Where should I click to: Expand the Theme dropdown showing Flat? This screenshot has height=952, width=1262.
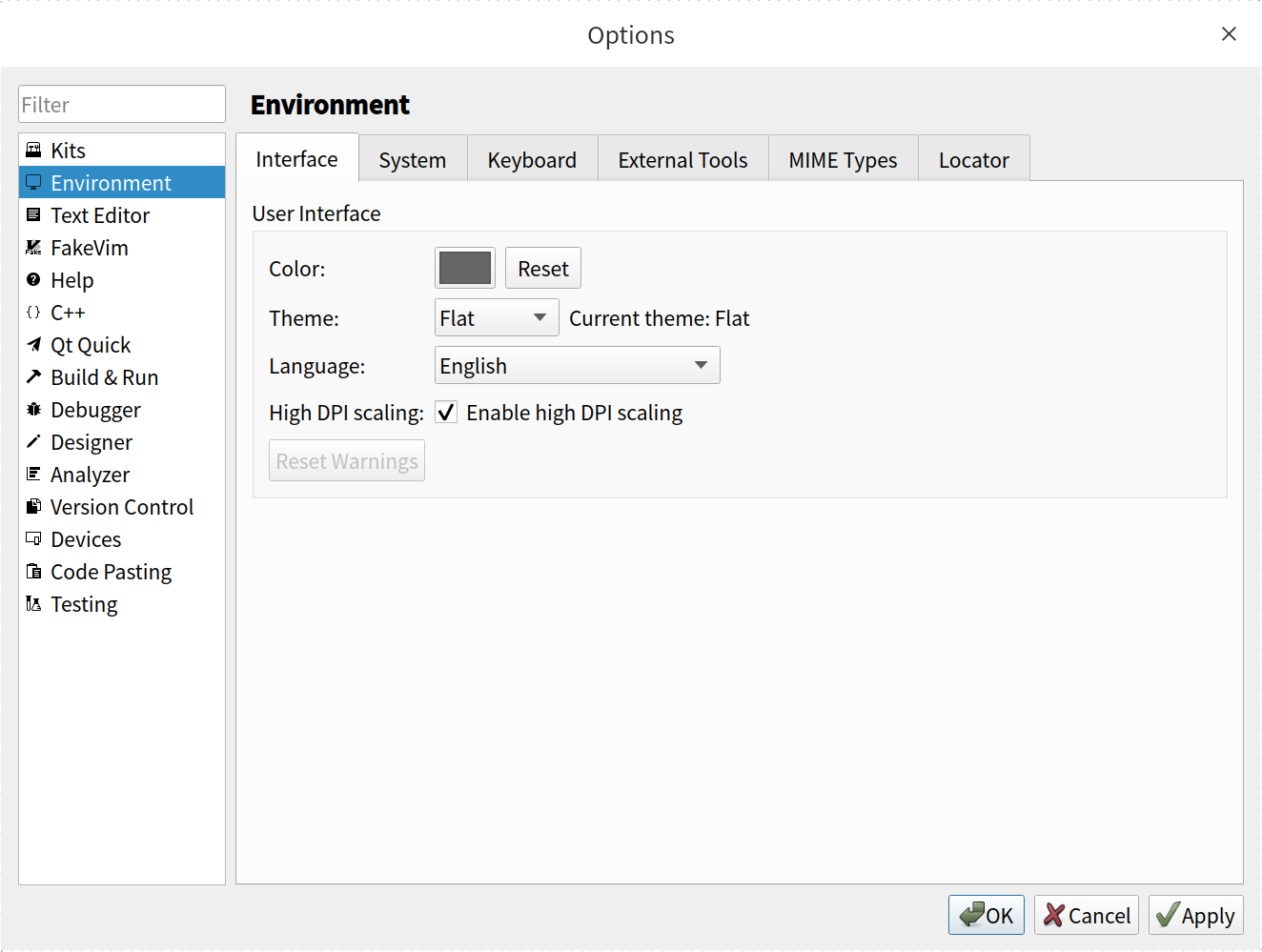[496, 318]
